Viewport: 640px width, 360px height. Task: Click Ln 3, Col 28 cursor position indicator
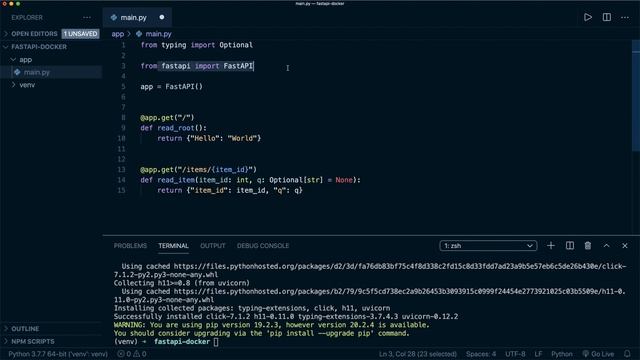(x=418, y=354)
